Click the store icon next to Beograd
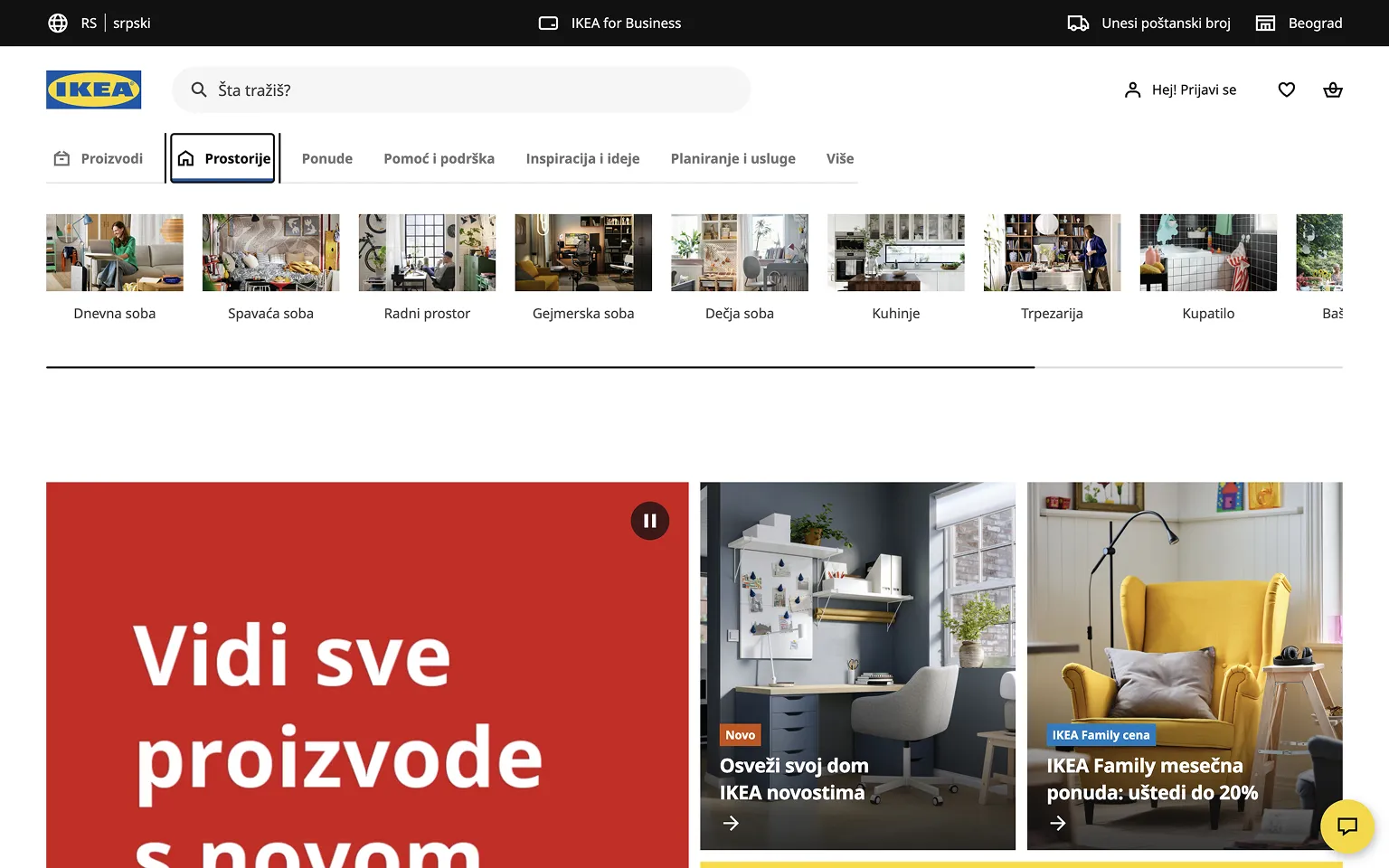 click(1265, 23)
